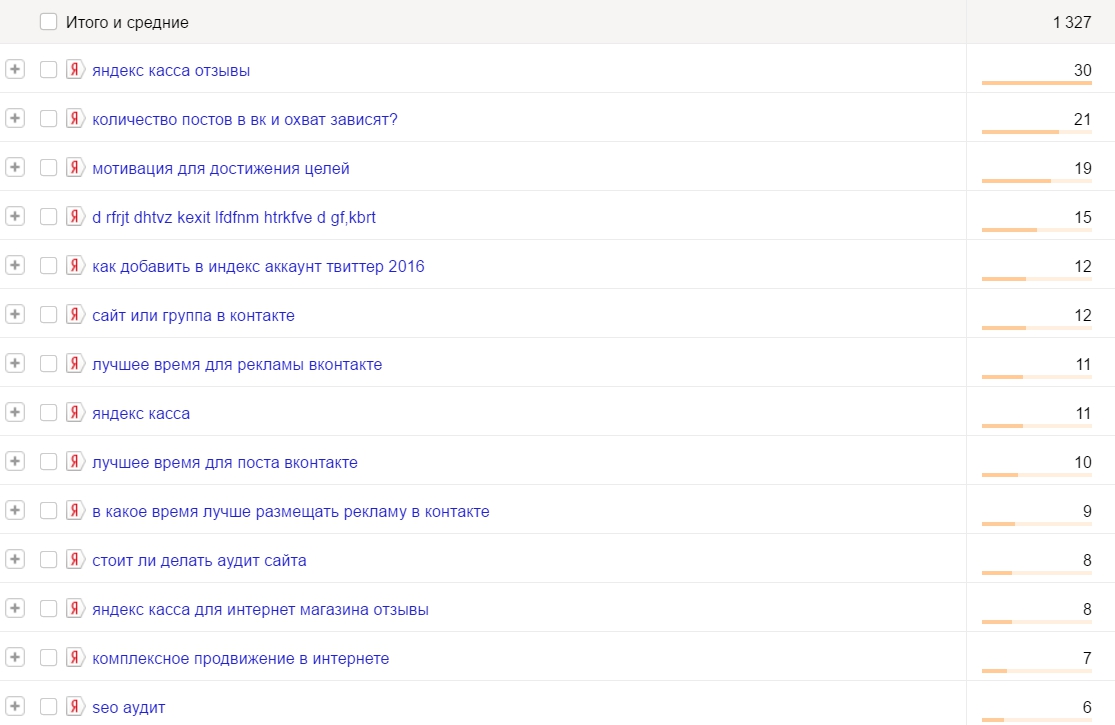Click Yandex icon beside 'лучшее время для поста вконтакте'
Screen dimensions: 1115x725
[x=75, y=462]
